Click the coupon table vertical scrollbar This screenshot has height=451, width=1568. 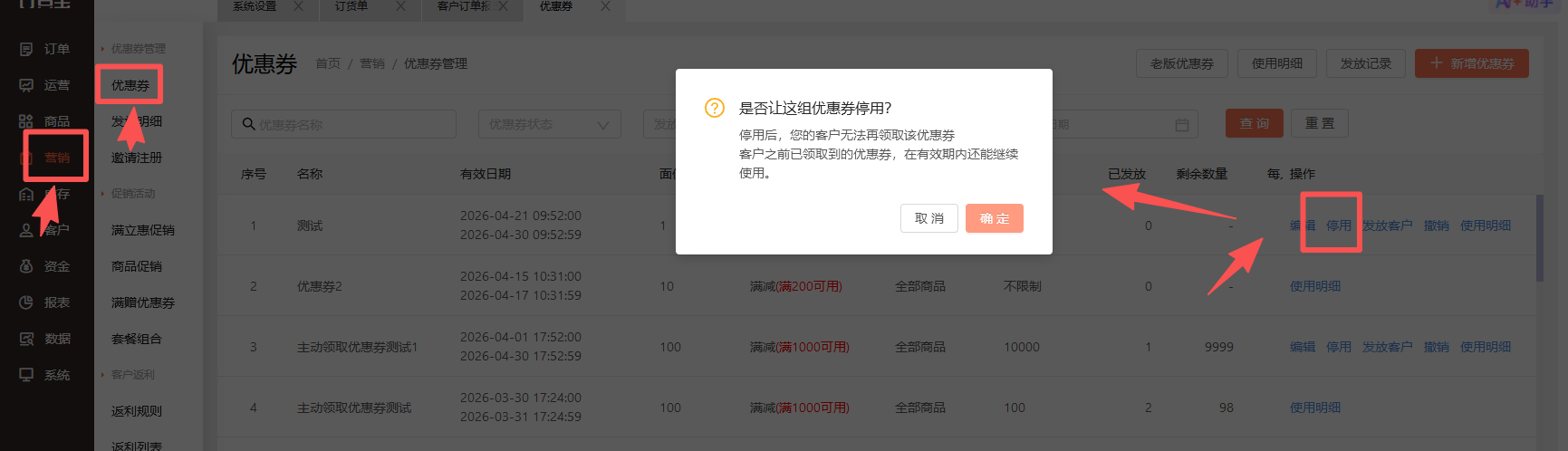[1540, 238]
